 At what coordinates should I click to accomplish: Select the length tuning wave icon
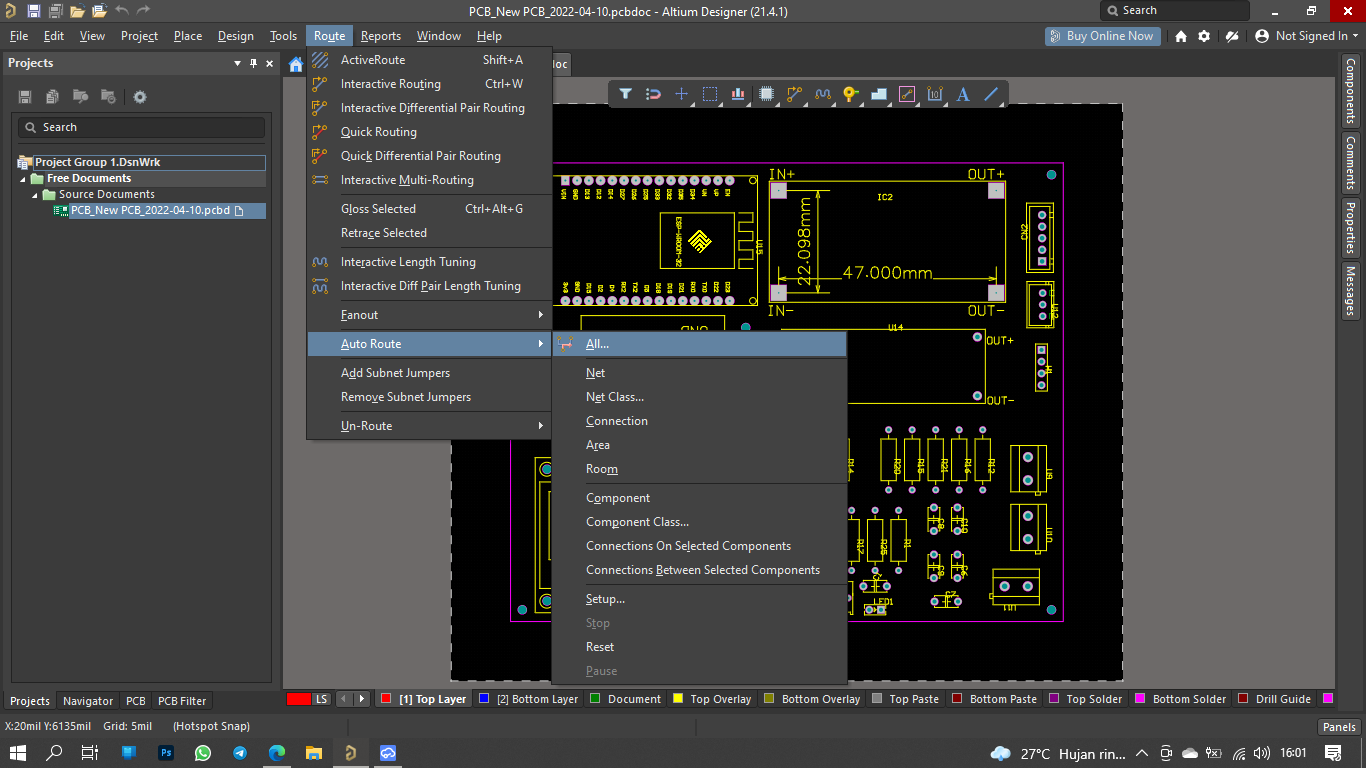[x=823, y=94]
